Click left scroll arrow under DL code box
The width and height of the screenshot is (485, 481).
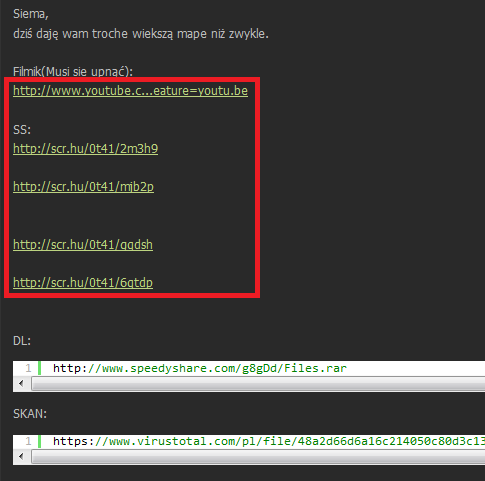pos(21,383)
